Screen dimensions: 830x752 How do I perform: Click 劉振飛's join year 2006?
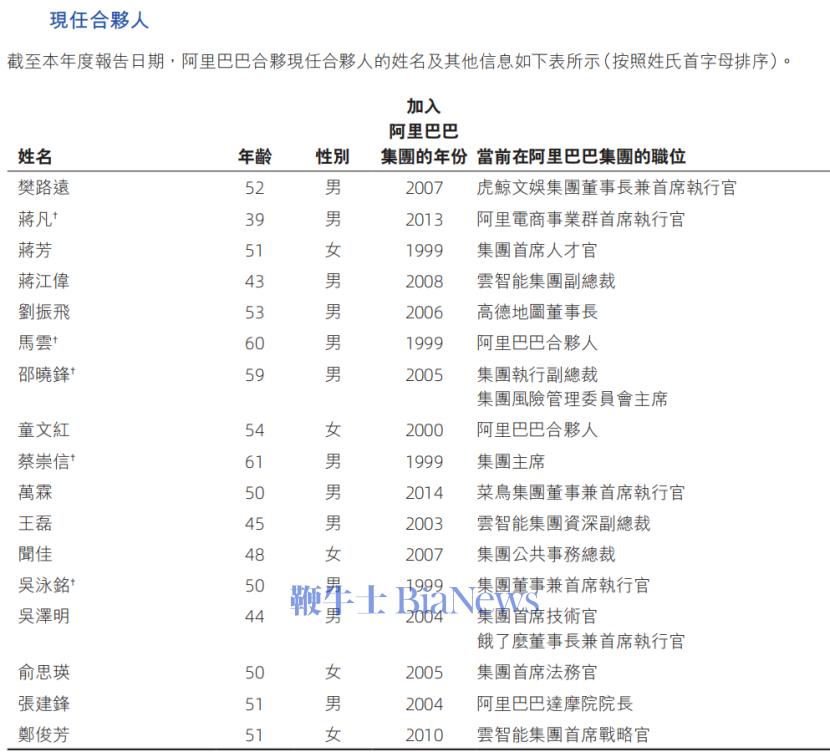coord(424,312)
